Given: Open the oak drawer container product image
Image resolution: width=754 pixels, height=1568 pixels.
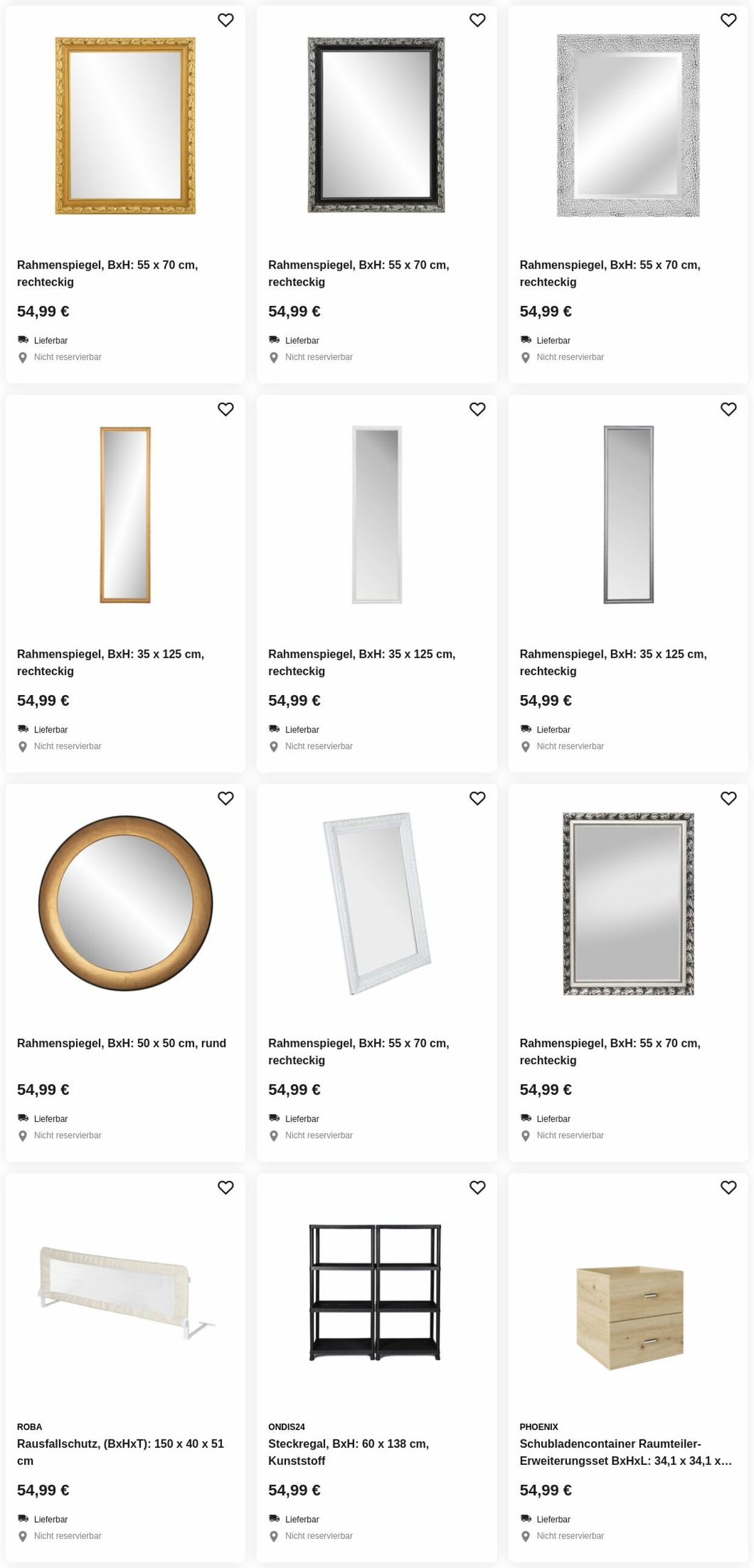Looking at the screenshot, I should pyautogui.click(x=629, y=1317).
